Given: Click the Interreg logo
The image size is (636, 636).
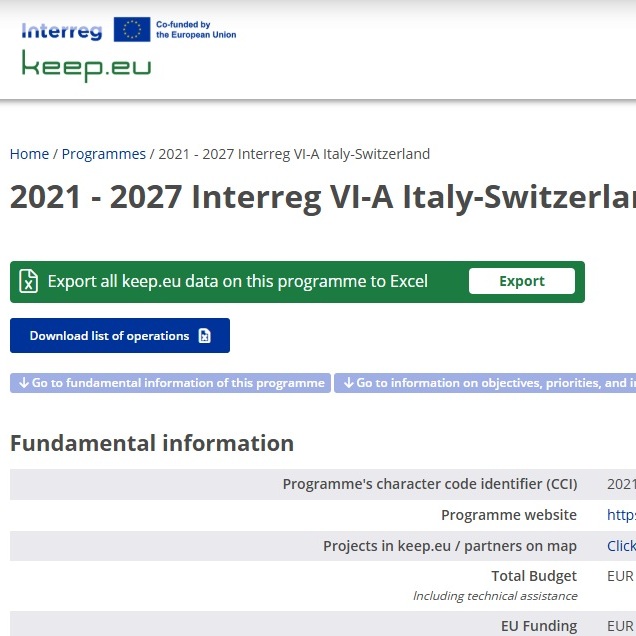Looking at the screenshot, I should [x=61, y=31].
